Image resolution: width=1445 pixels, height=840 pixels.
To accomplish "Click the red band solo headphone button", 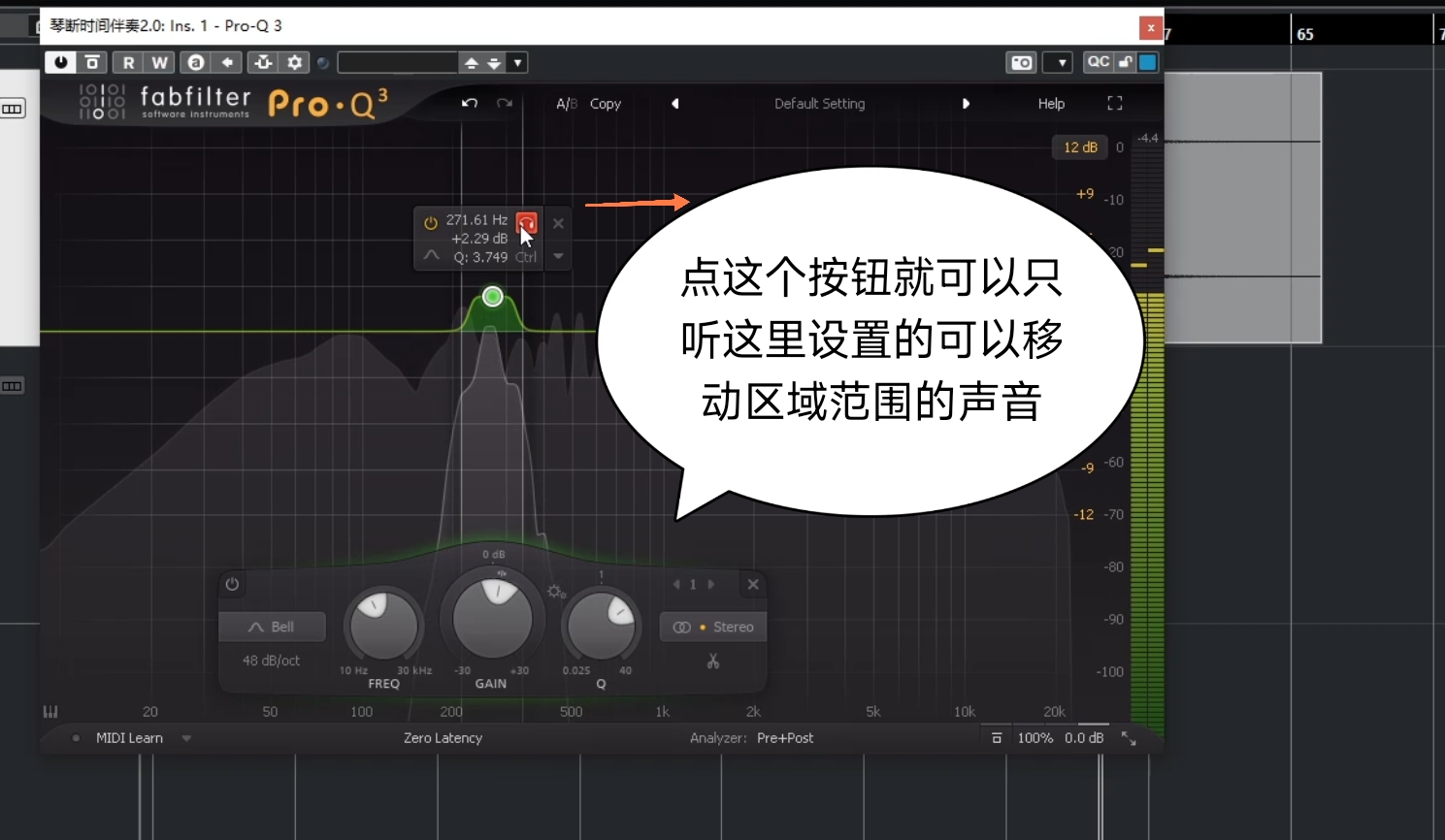I will 527,223.
